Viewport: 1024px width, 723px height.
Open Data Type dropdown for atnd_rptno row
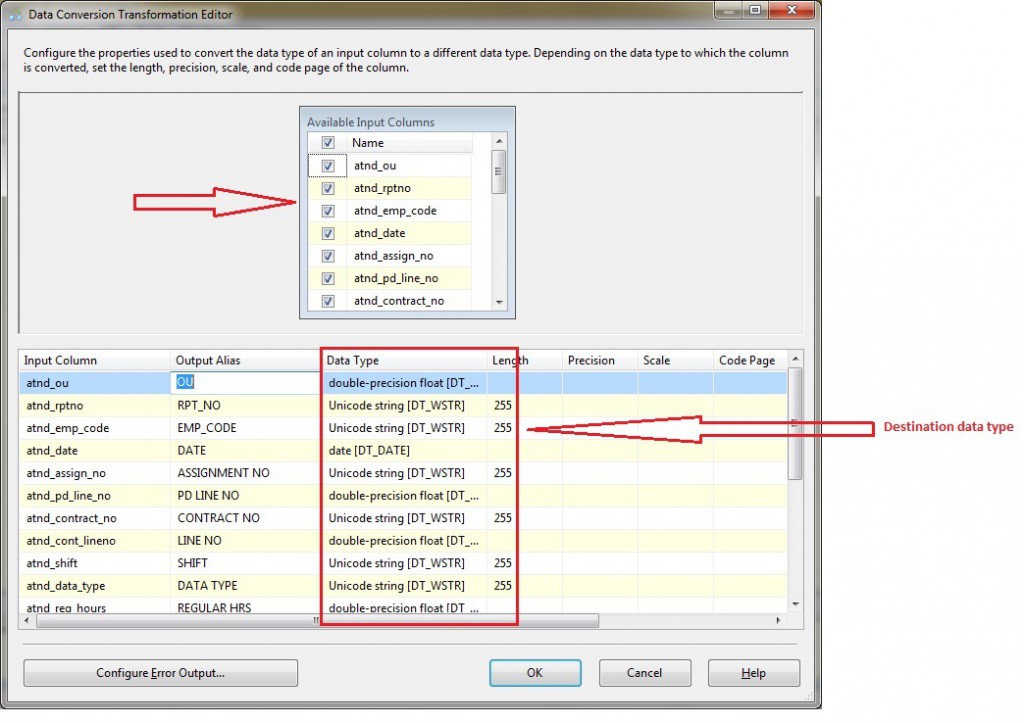[404, 405]
